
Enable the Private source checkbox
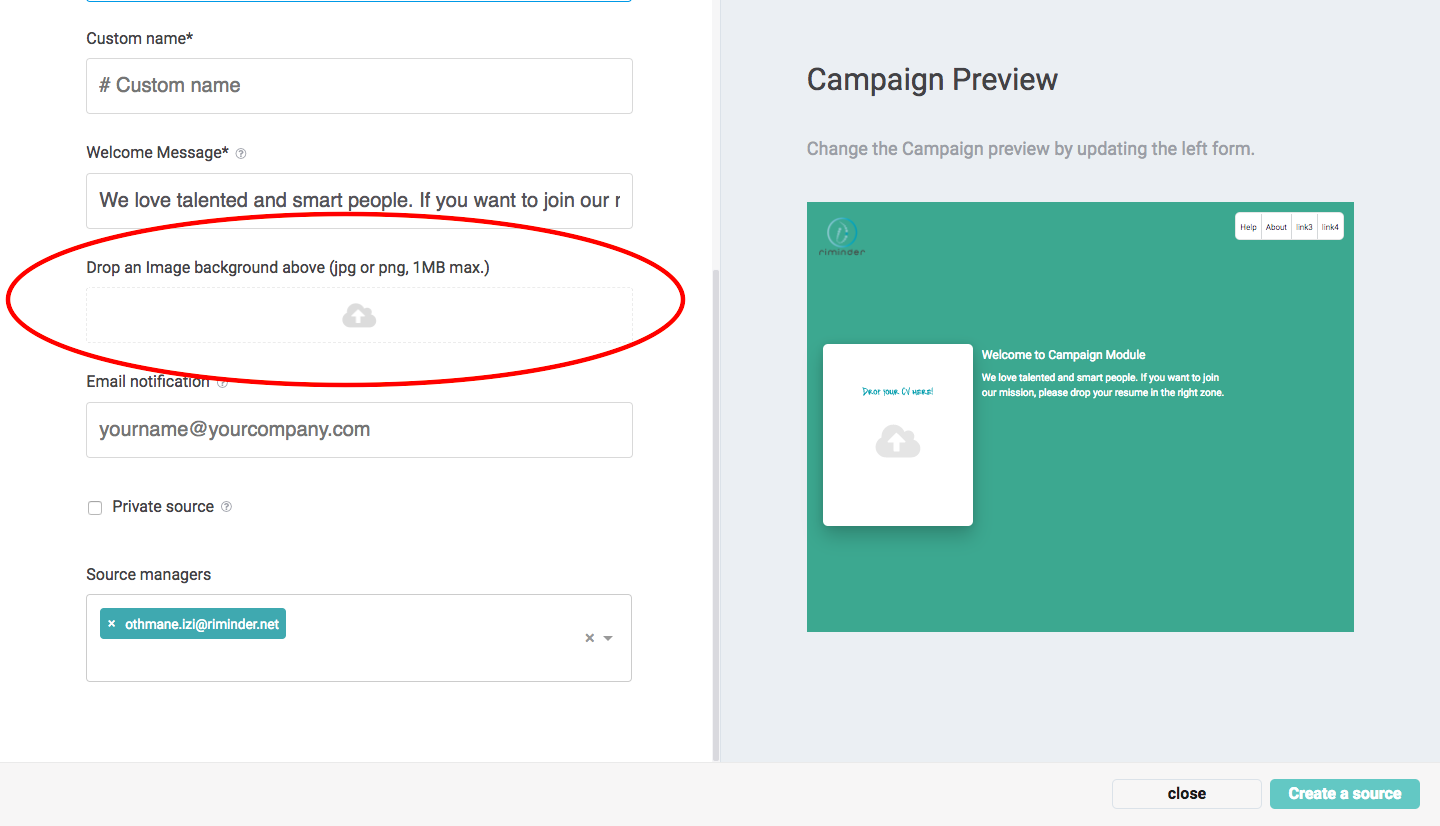95,508
